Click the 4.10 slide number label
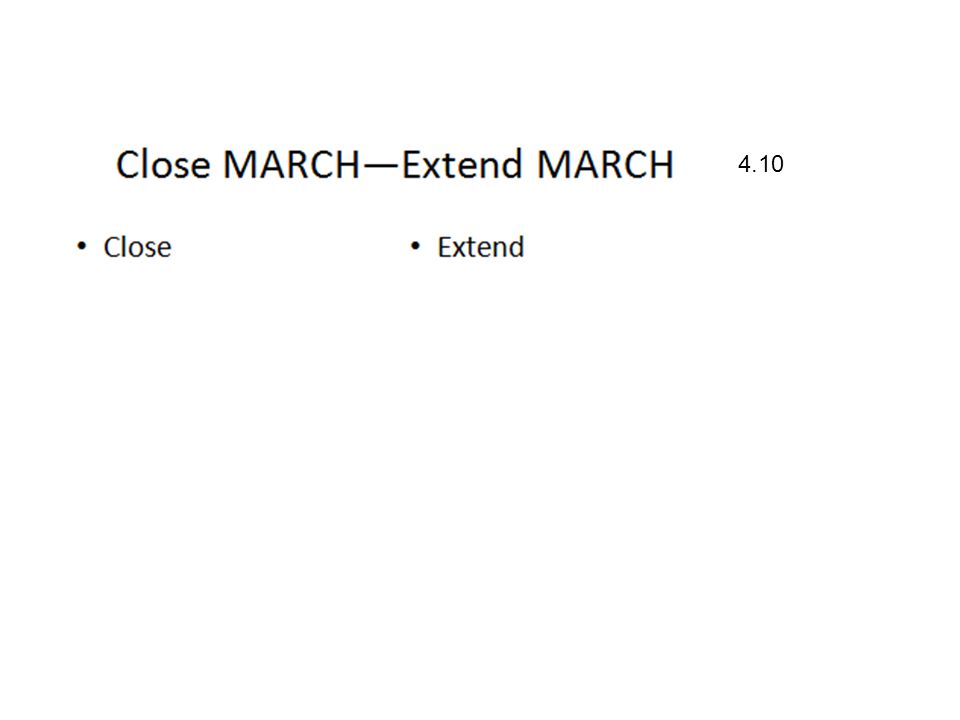Image resolution: width=960 pixels, height=720 pixels. (760, 164)
